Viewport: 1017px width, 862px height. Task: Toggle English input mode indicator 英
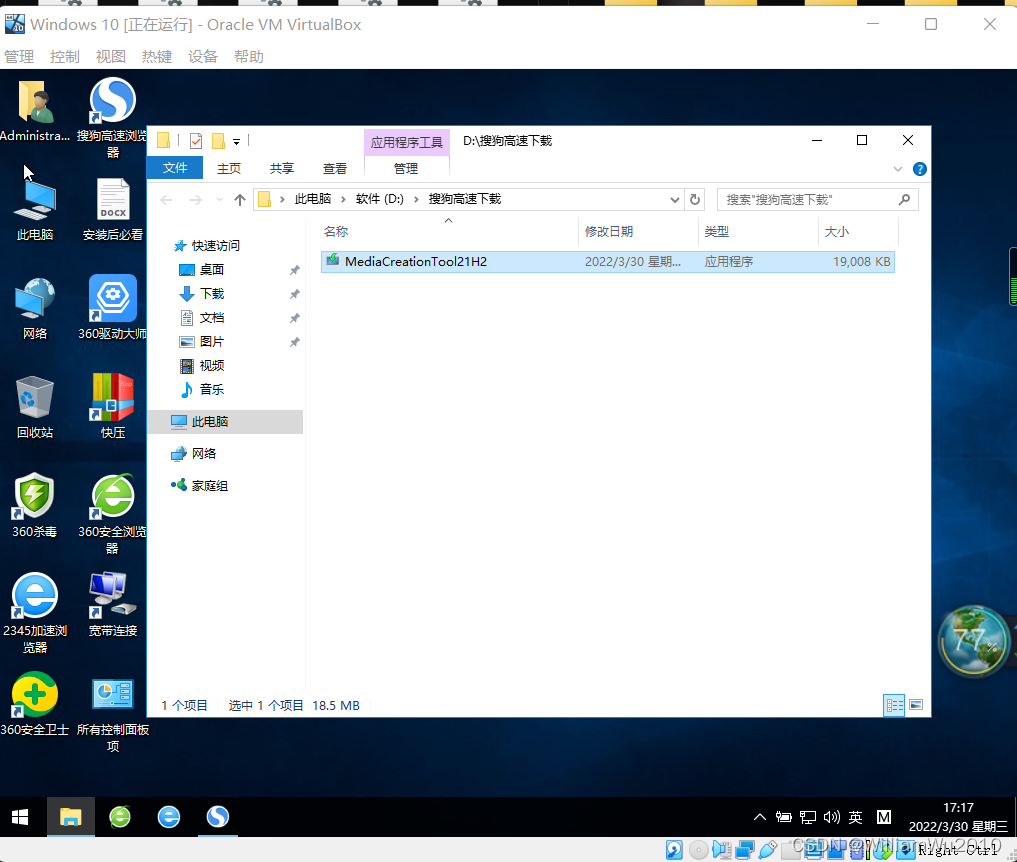tap(855, 817)
